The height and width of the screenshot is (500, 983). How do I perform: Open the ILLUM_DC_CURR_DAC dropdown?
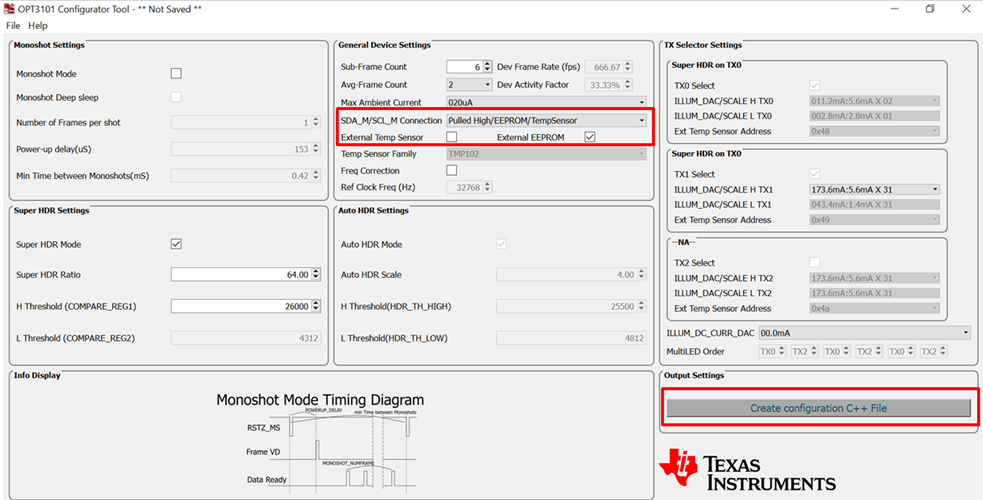pyautogui.click(x=864, y=333)
